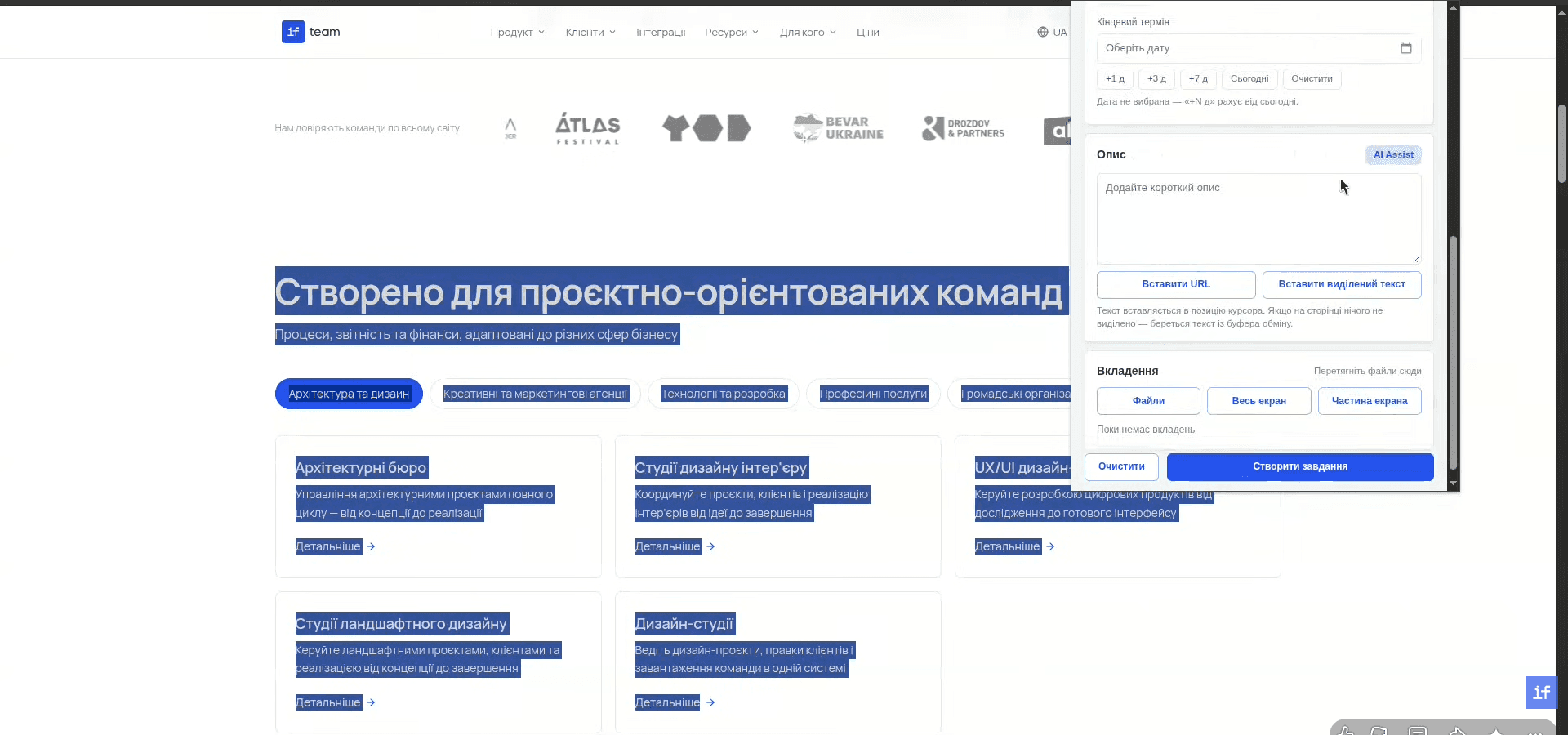This screenshot has width=1568, height=735.
Task: Activate the AI Assist button
Action: [1393, 154]
